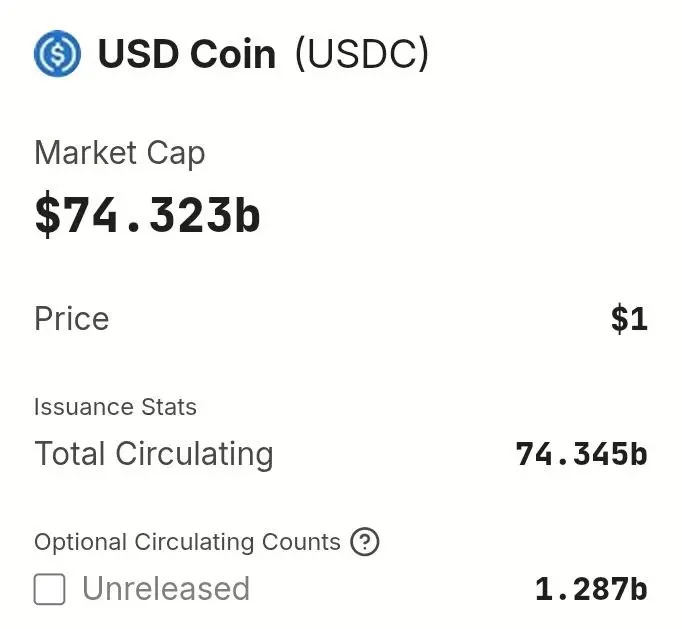The width and height of the screenshot is (682, 629).
Task: Click the Optional Circulating Counts label
Action: [x=187, y=542]
